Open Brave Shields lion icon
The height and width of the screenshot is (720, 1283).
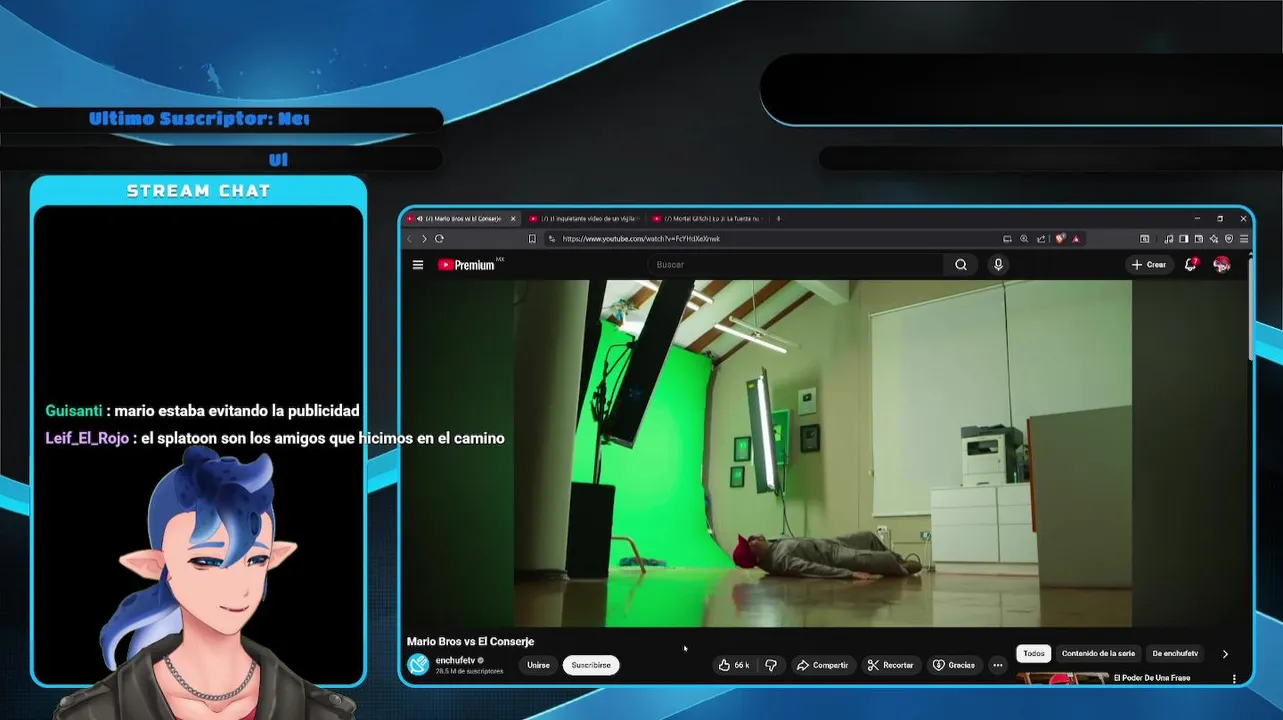point(1060,239)
